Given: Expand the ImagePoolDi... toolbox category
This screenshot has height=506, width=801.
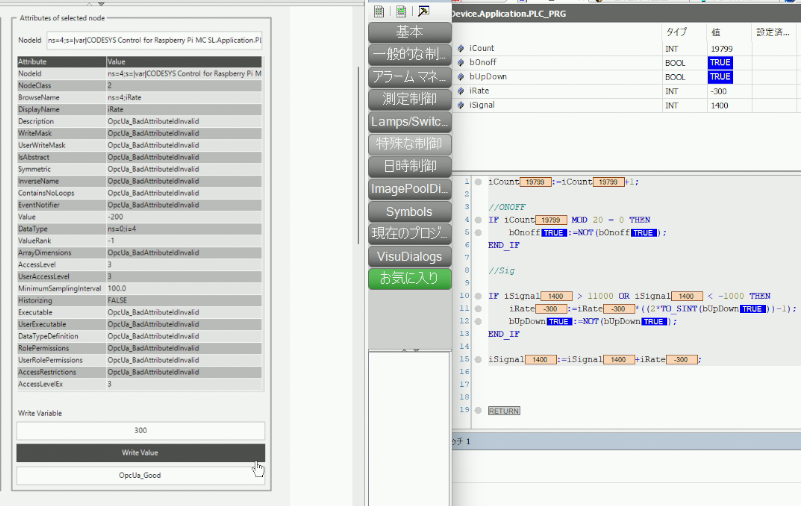Looking at the screenshot, I should (410, 189).
